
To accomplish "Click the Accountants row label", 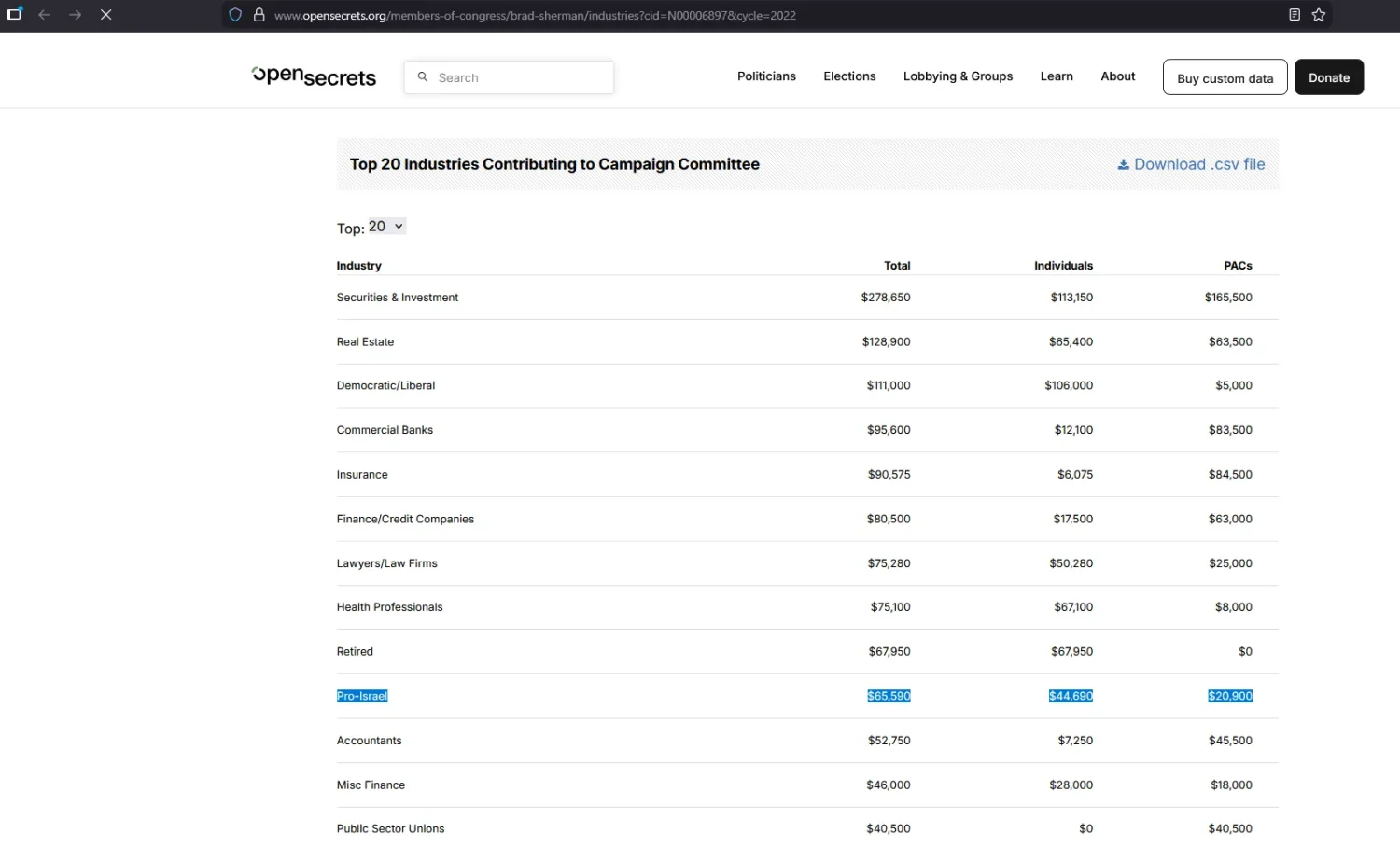I will pyautogui.click(x=369, y=741).
